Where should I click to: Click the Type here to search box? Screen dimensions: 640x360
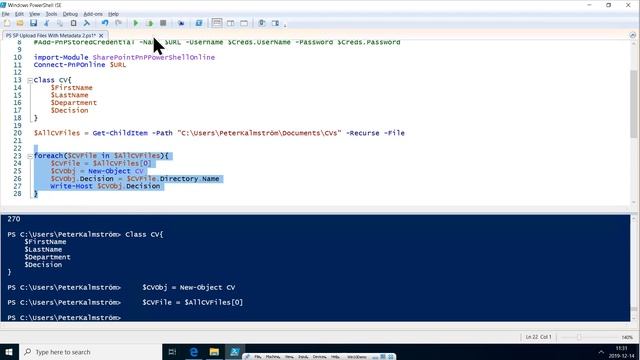click(91, 352)
